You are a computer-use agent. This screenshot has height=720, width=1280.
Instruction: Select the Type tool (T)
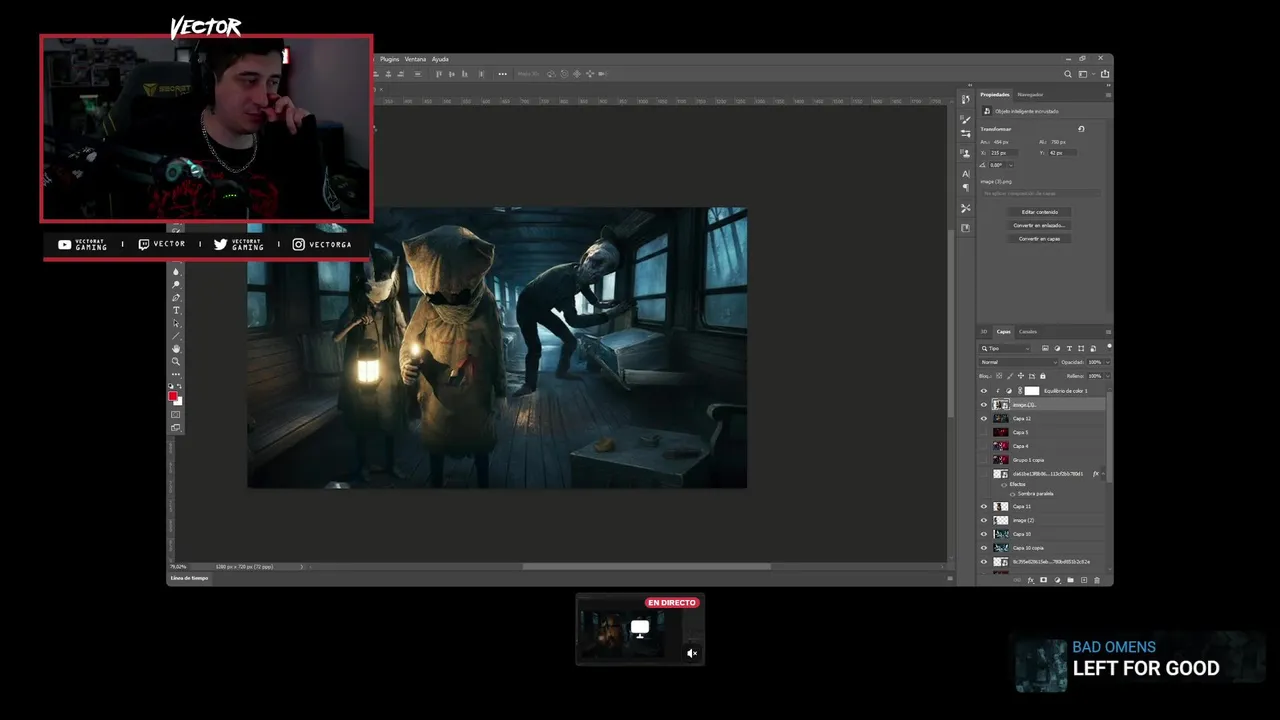point(176,310)
